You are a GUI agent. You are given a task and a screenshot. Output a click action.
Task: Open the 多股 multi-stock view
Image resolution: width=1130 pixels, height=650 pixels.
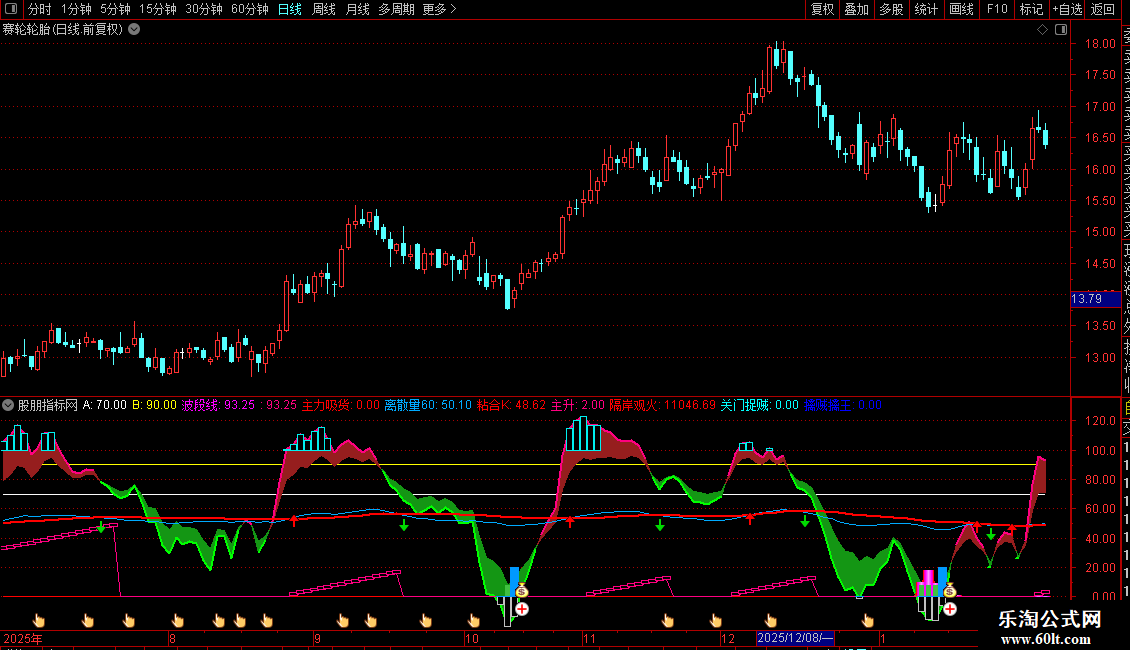pyautogui.click(x=891, y=9)
